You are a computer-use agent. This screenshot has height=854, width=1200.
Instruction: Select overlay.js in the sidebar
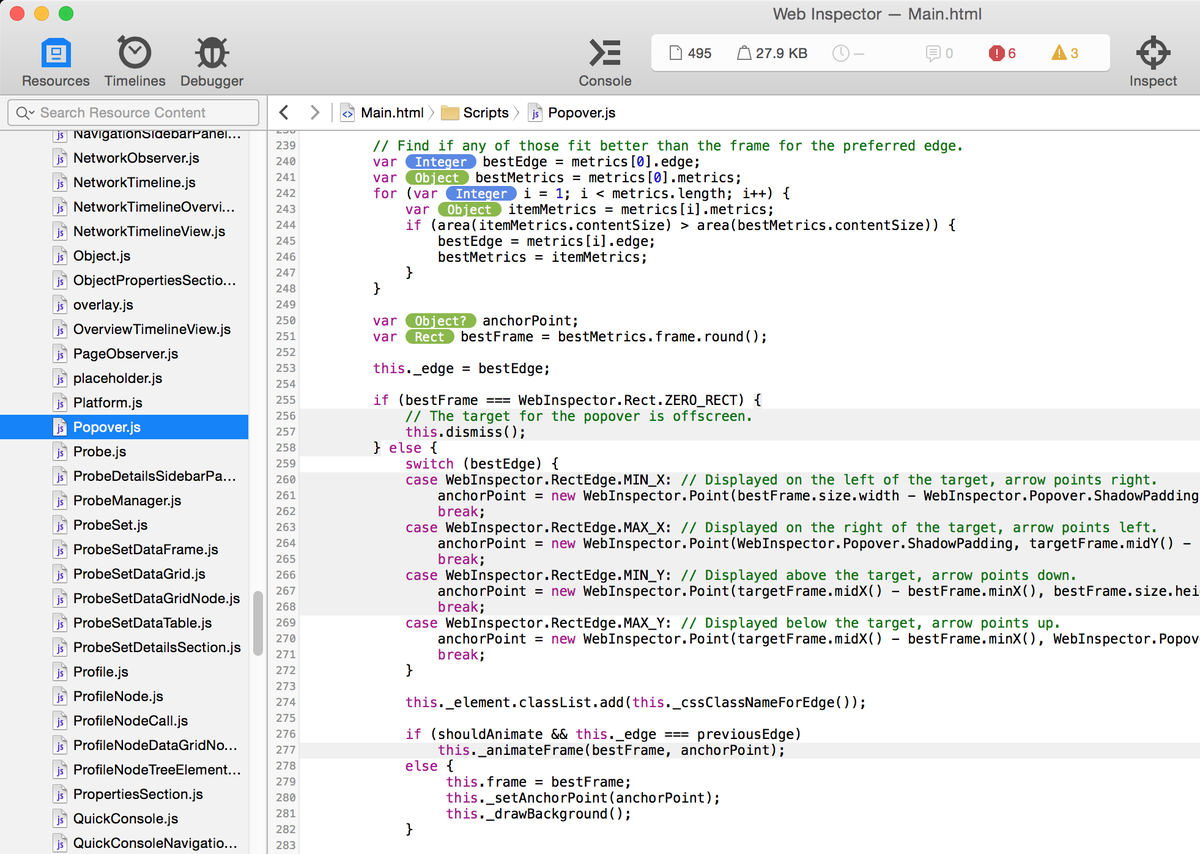[124, 305]
